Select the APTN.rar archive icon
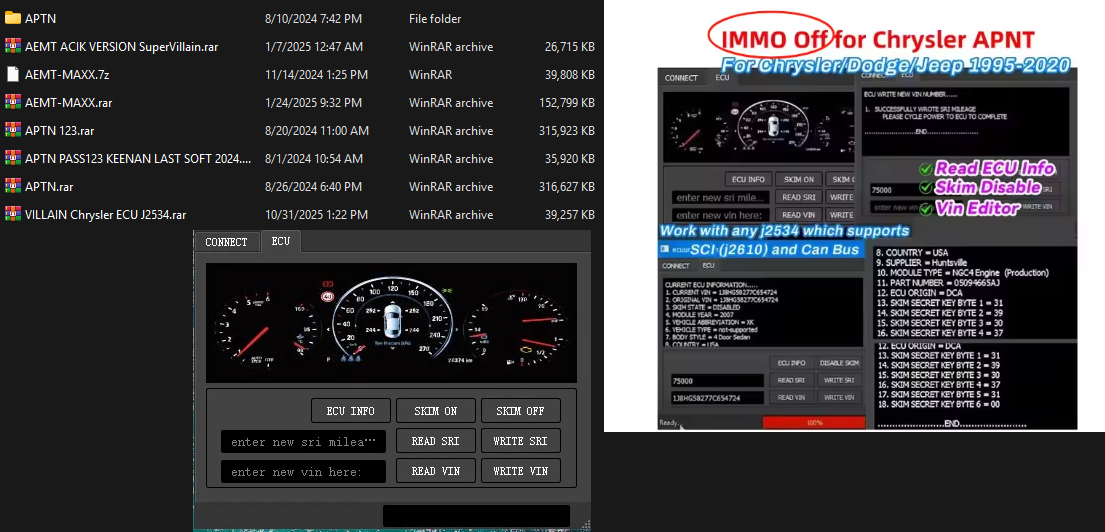This screenshot has width=1105, height=532. [x=13, y=186]
